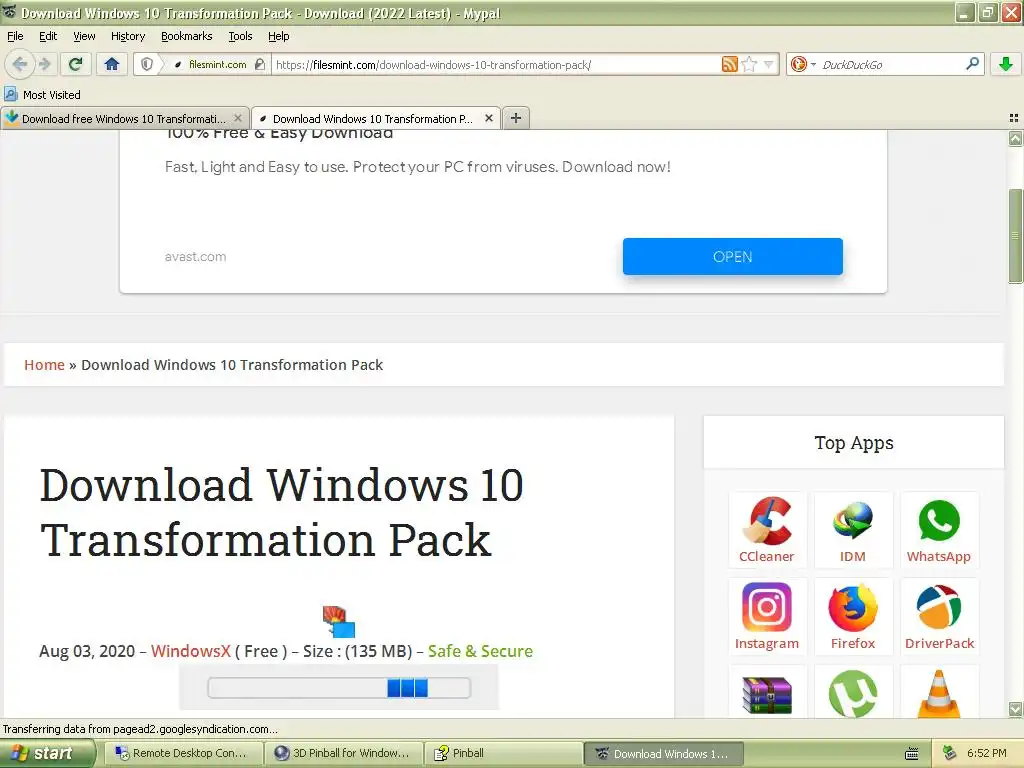Open the filesmint.com site identity label

[x=217, y=65]
